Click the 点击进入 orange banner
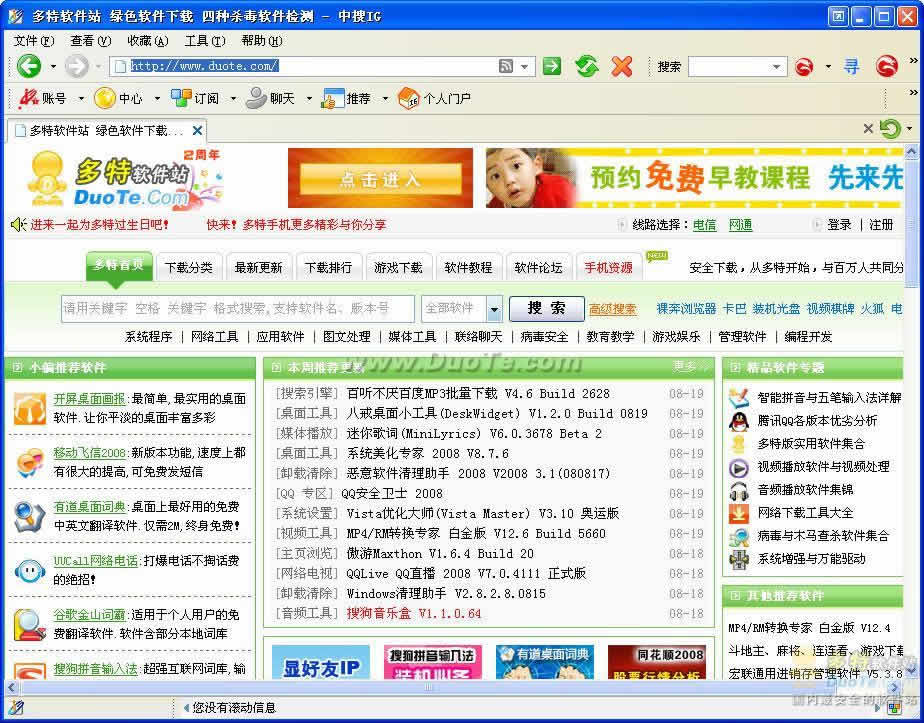Viewport: 924px width, 723px height. [380, 178]
